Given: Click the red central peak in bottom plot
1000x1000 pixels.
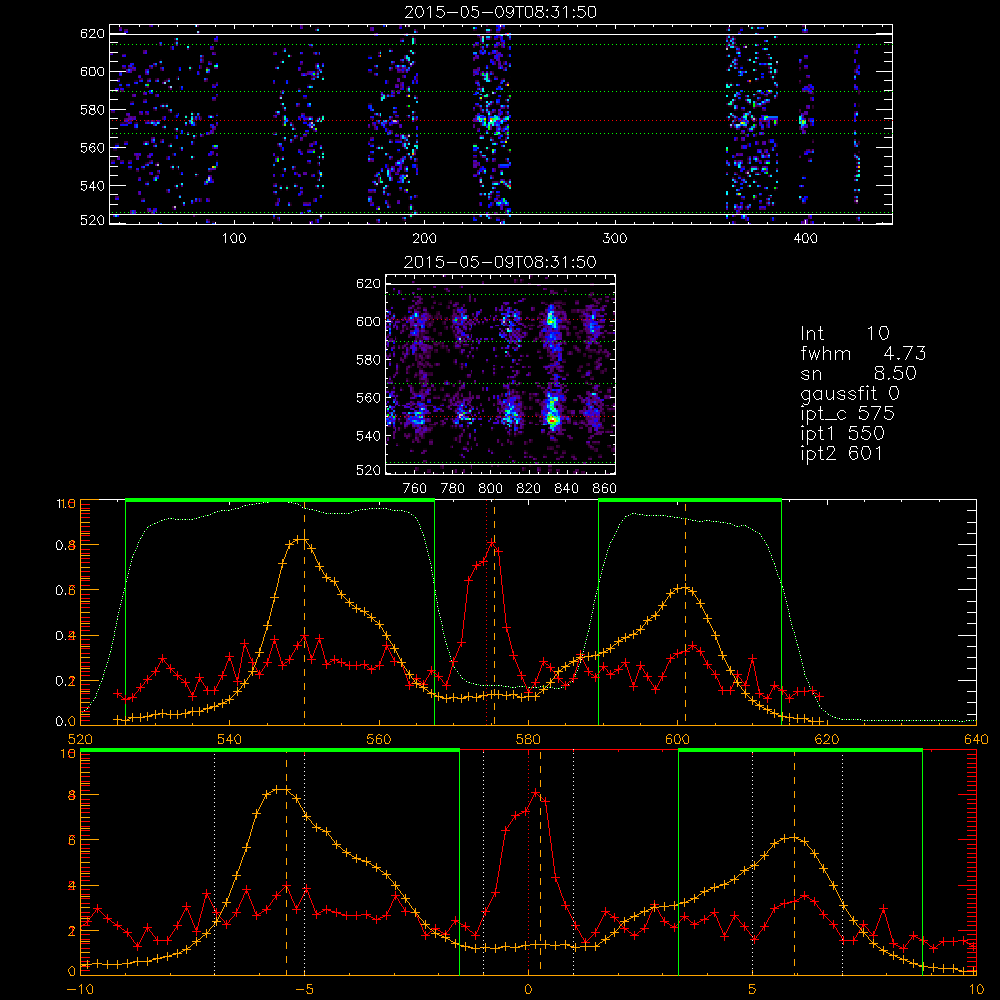Looking at the screenshot, I should click(536, 793).
